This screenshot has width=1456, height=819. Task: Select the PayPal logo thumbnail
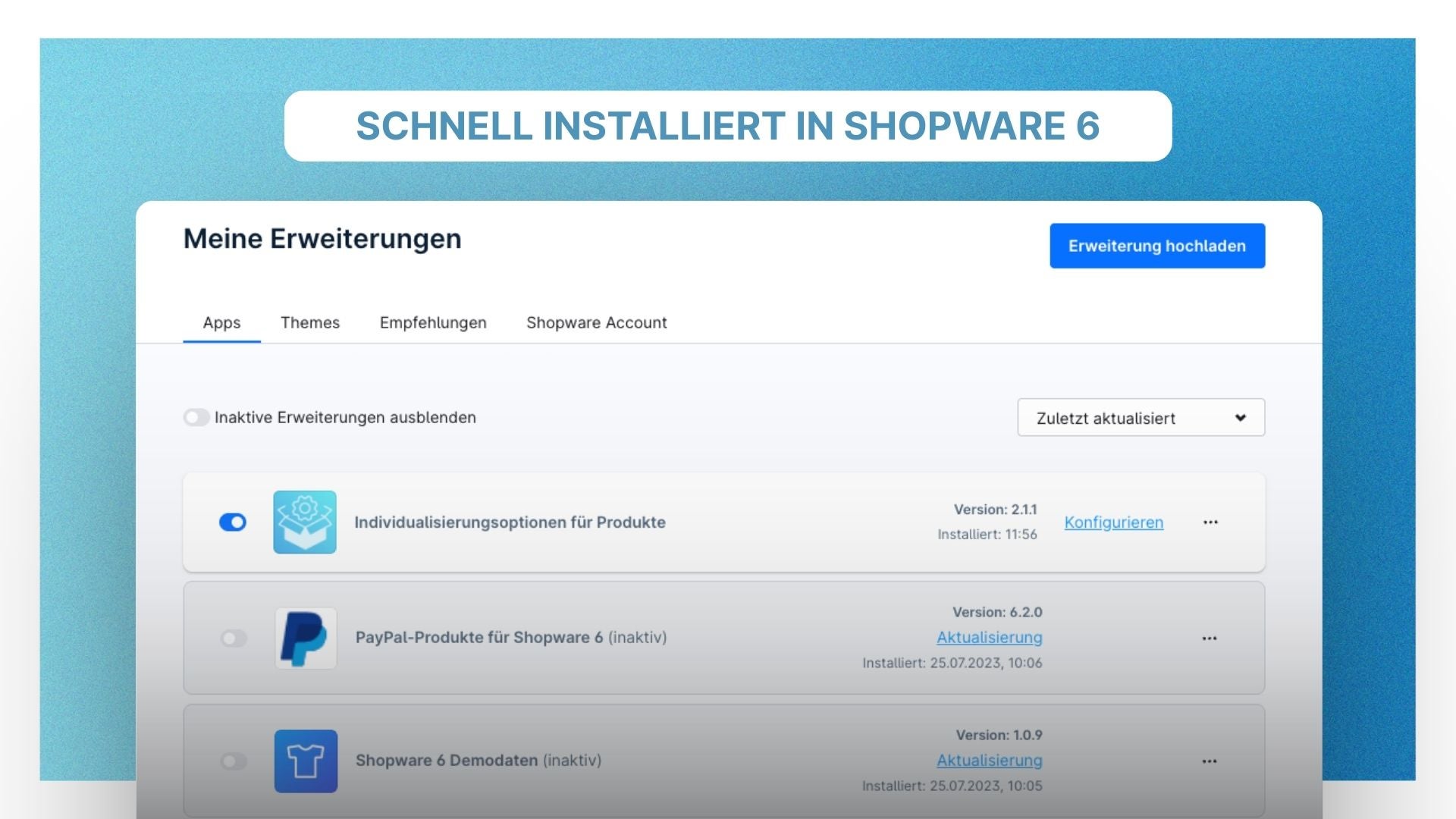coord(305,638)
